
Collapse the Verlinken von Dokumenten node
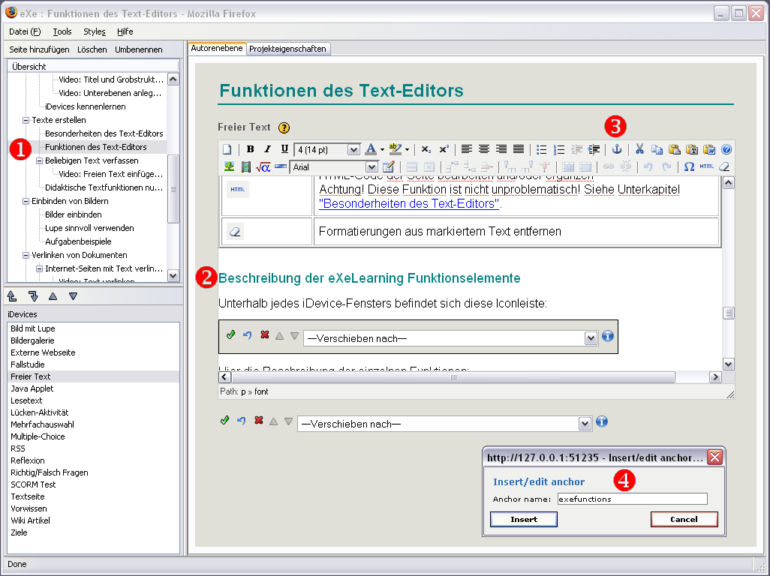26,255
